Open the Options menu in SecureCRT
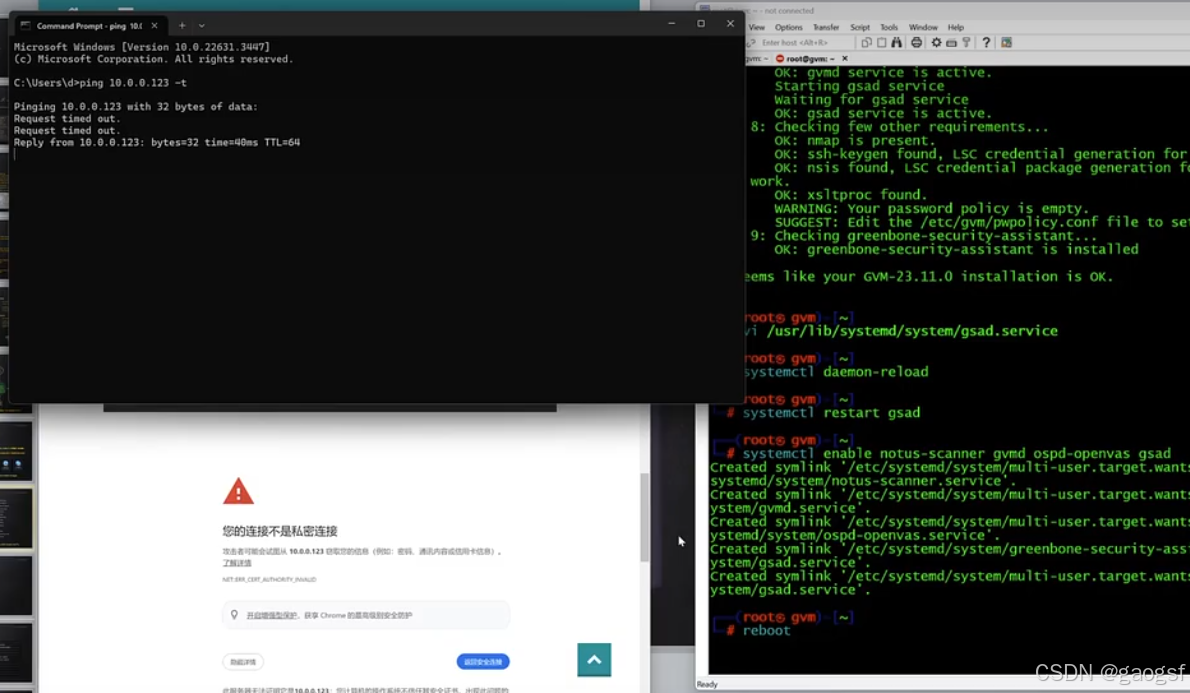Image resolution: width=1190 pixels, height=693 pixels. coord(789,27)
